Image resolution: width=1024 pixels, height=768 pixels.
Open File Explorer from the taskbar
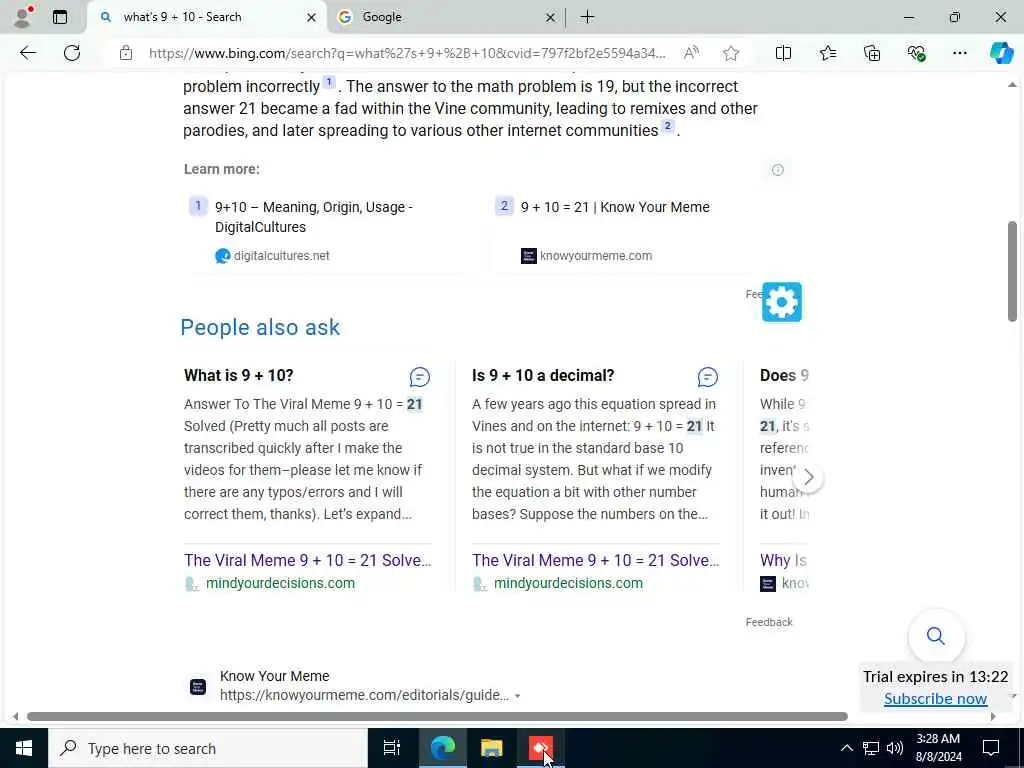(492, 748)
